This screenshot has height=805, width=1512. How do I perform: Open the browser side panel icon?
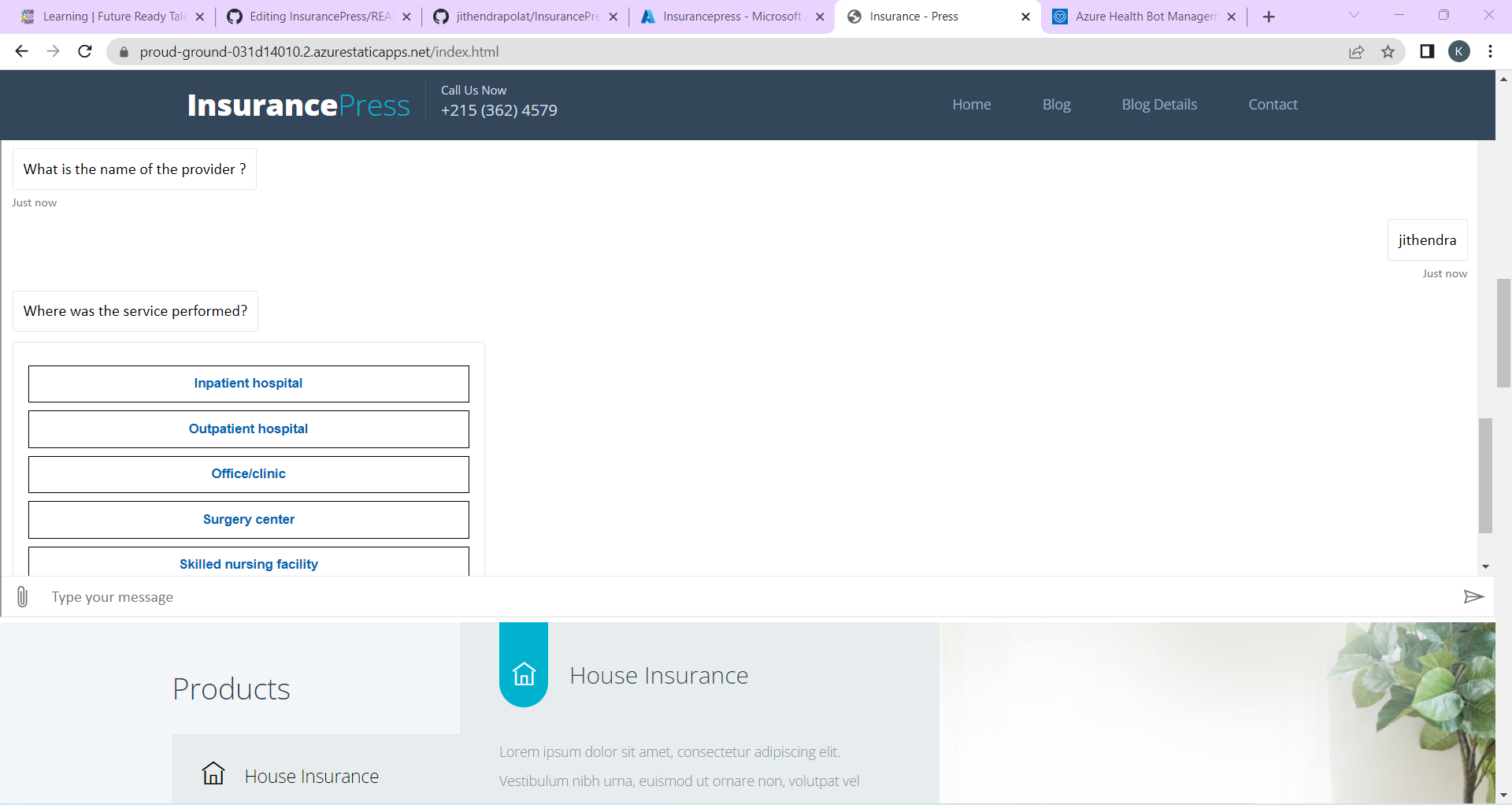click(x=1427, y=51)
